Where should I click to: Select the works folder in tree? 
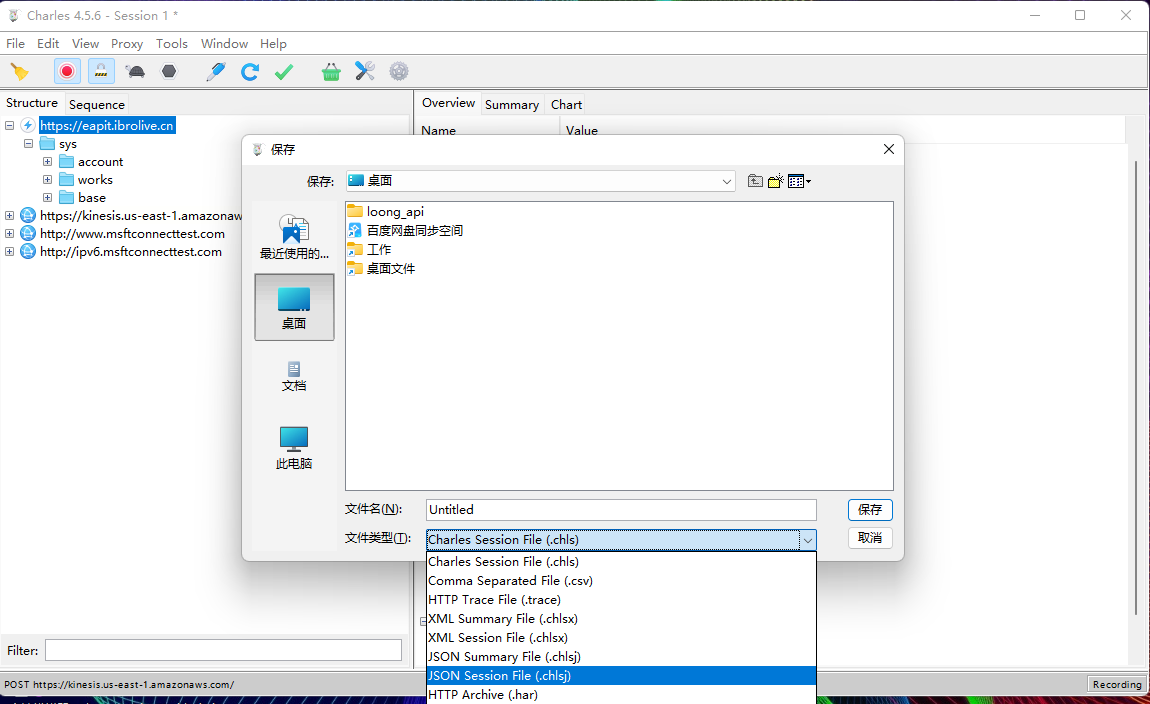pyautogui.click(x=95, y=180)
